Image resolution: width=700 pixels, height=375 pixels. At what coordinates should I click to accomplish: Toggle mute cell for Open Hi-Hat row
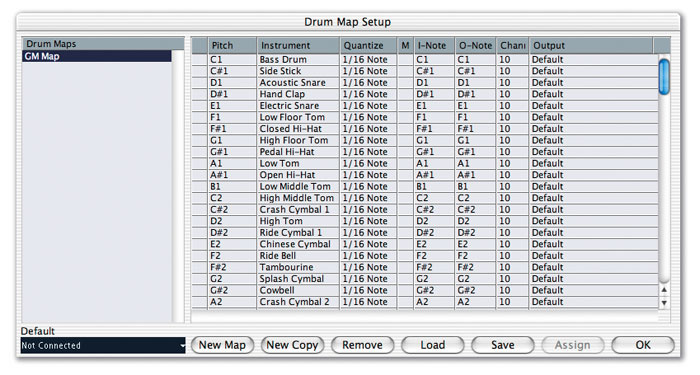point(405,175)
